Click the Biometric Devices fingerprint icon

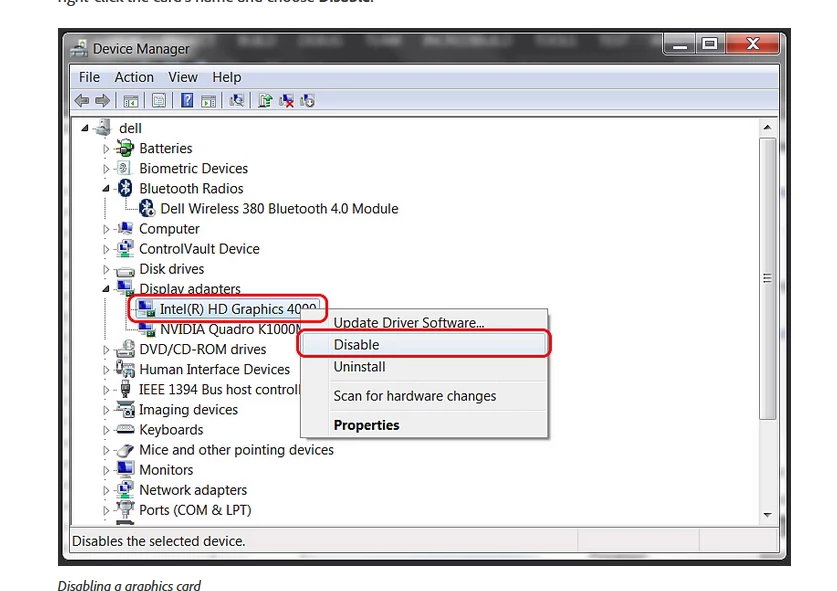tap(124, 168)
